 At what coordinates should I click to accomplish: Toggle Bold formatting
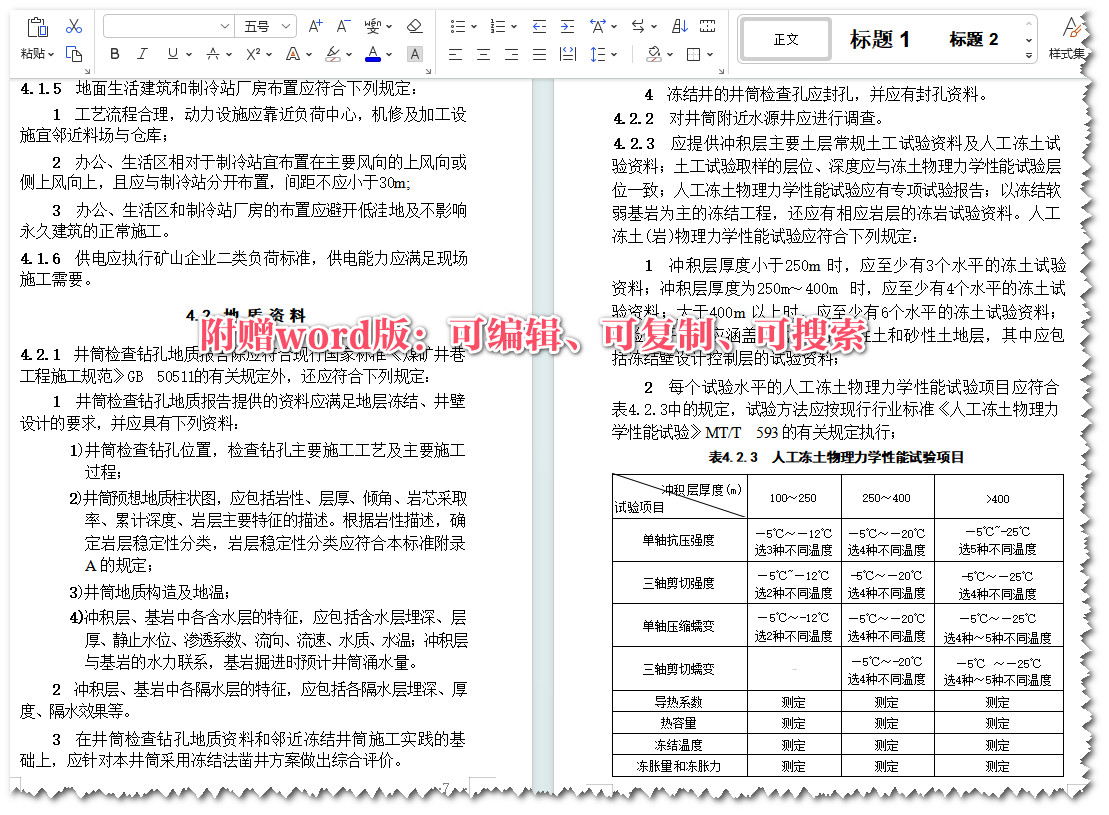point(114,53)
